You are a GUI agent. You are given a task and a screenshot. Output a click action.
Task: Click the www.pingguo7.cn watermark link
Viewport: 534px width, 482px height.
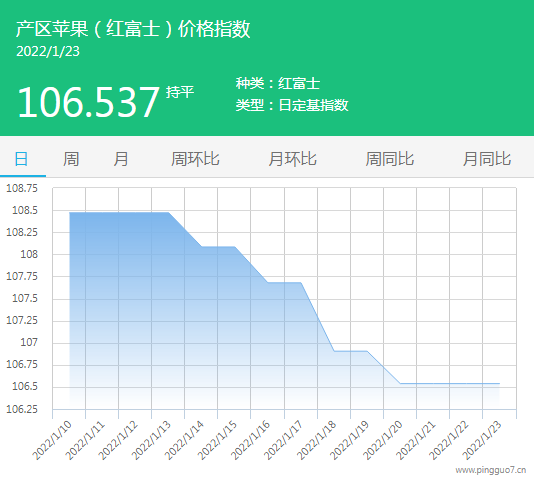coord(491,470)
